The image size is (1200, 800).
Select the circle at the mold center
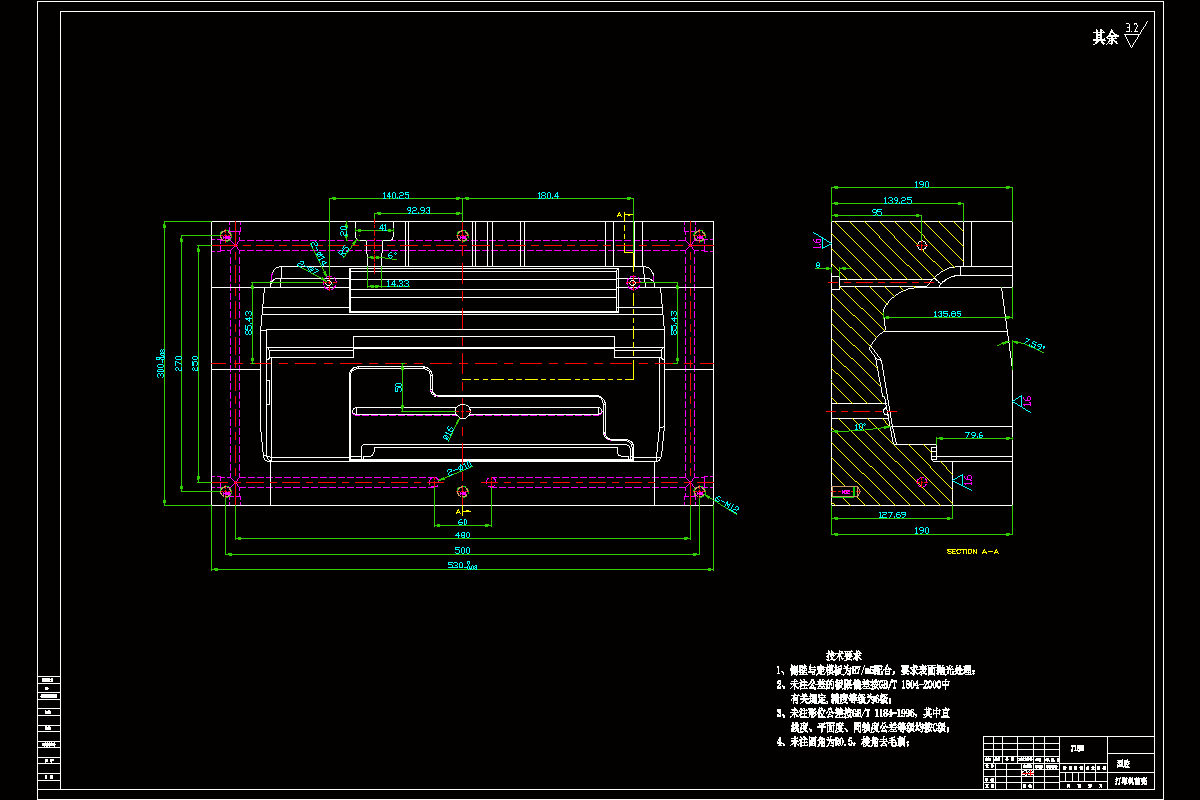462,410
